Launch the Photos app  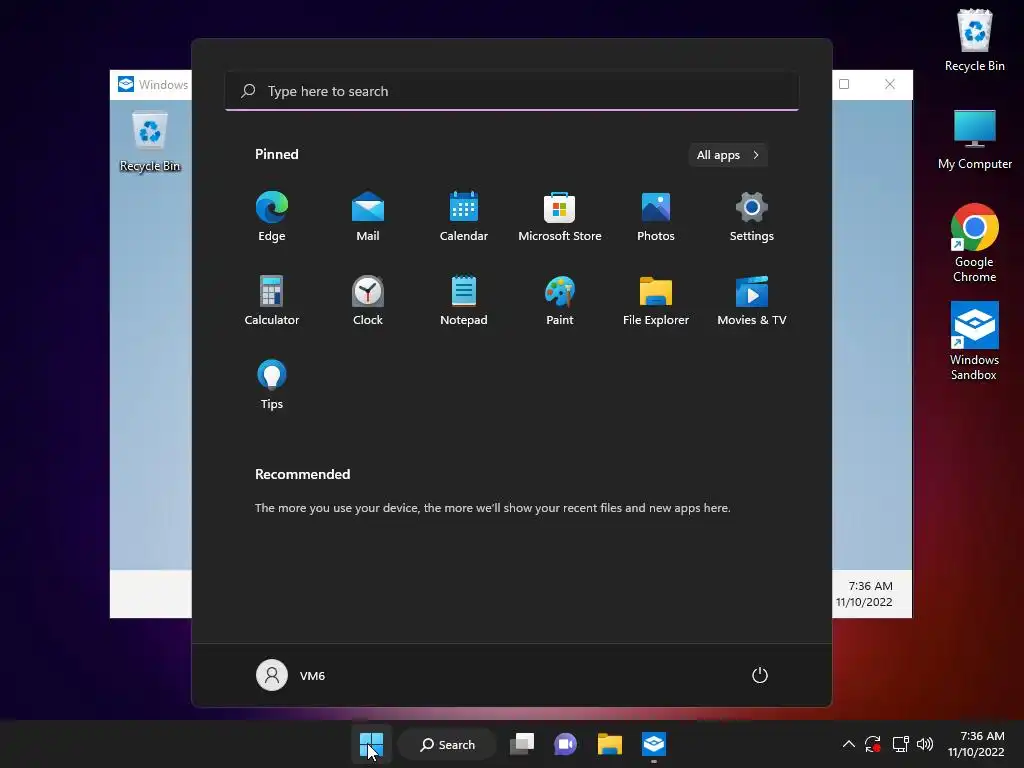(x=656, y=217)
